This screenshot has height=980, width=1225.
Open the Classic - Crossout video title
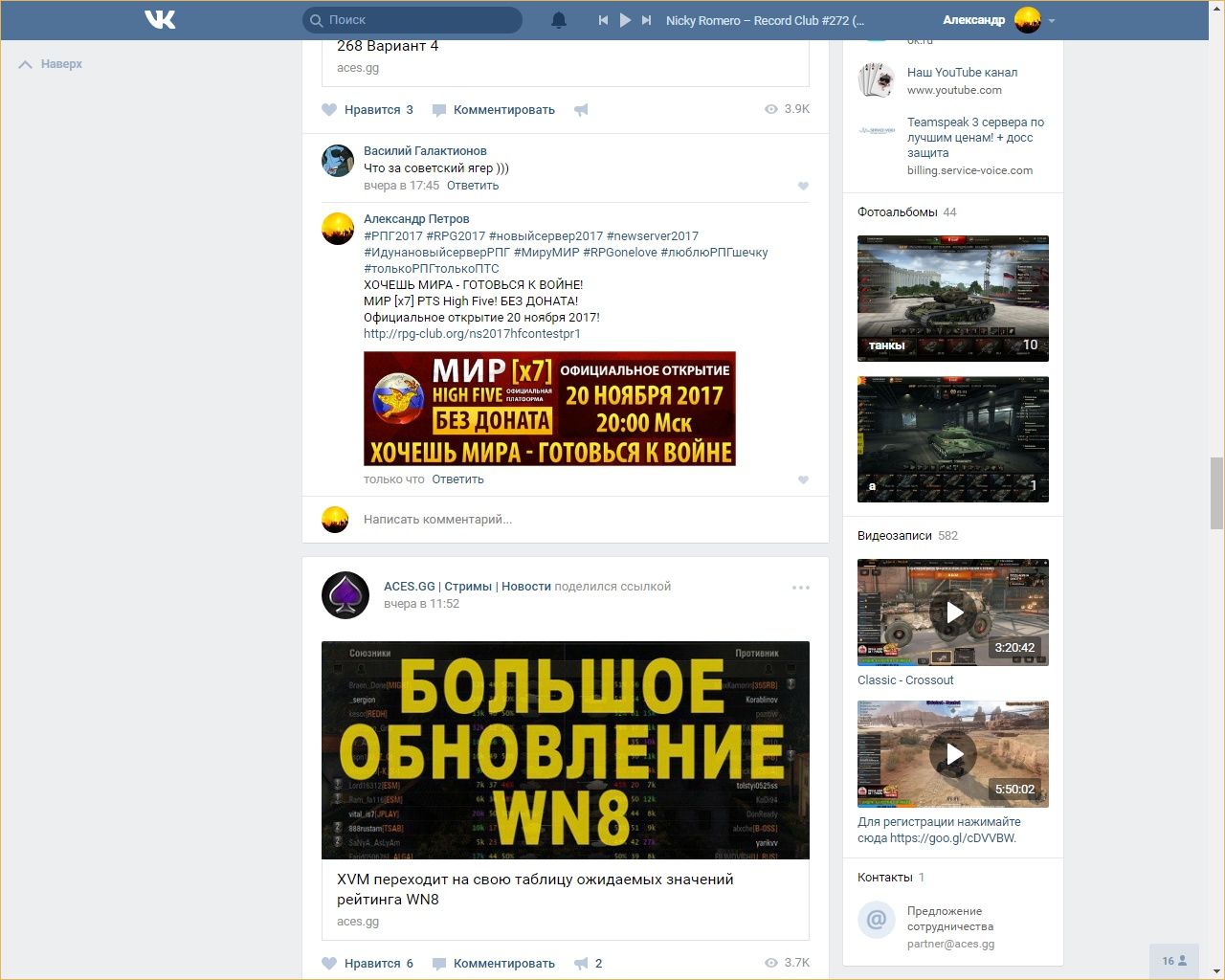coord(905,680)
